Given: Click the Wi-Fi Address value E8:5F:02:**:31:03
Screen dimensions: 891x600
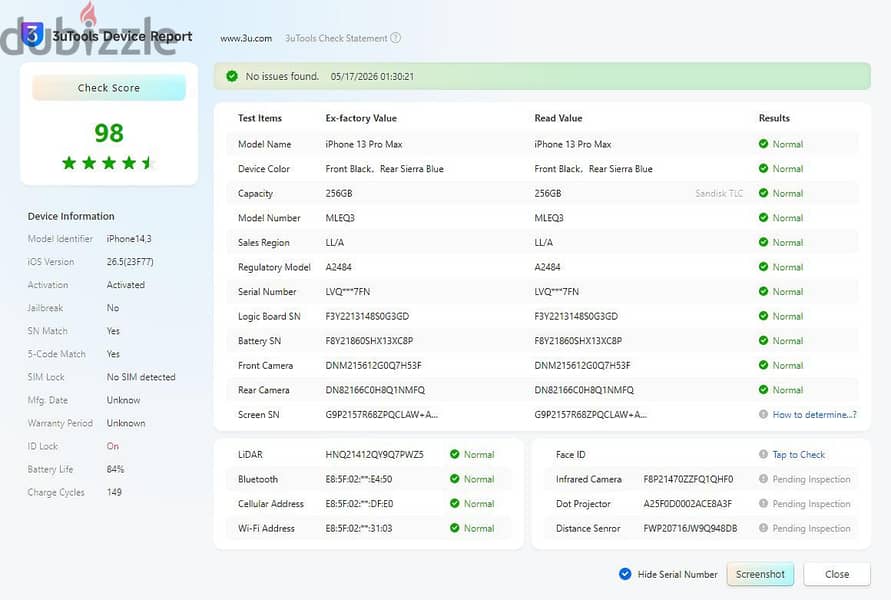Looking at the screenshot, I should pos(359,528).
